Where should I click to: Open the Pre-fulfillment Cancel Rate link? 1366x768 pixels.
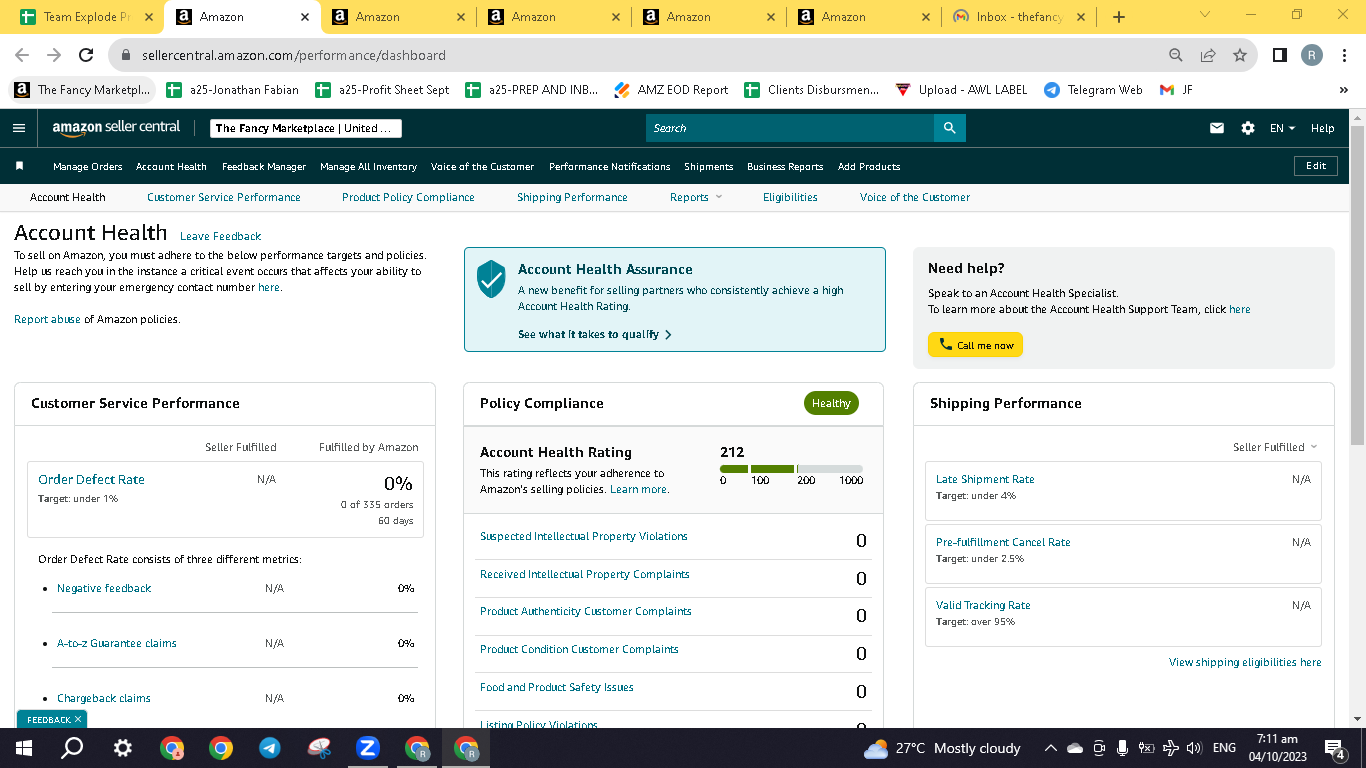[1003, 542]
